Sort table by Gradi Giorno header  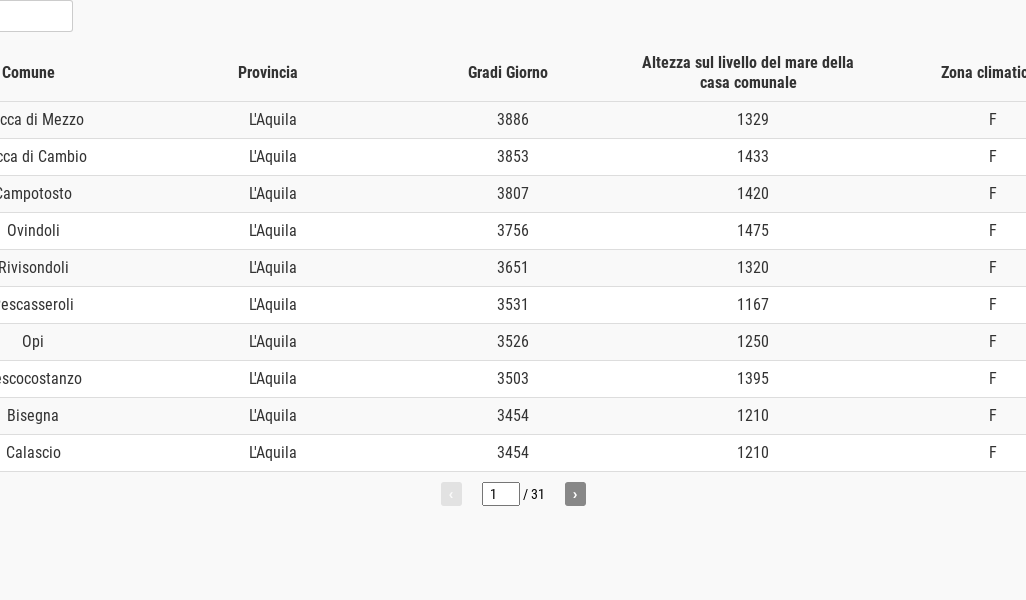pyautogui.click(x=508, y=73)
